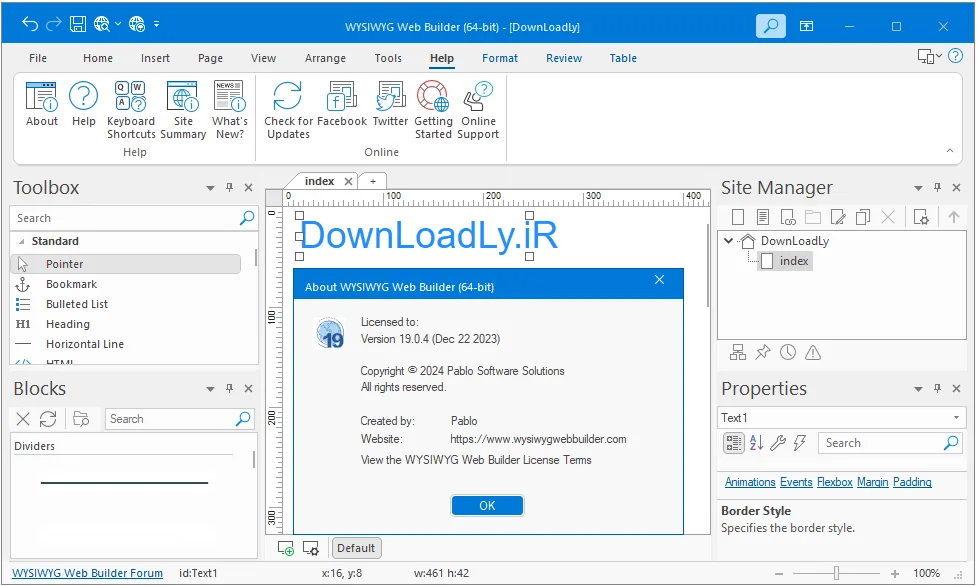Screen dimensions: 977x586
Task: Collapse the Standard toolbox group
Action: pos(22,241)
